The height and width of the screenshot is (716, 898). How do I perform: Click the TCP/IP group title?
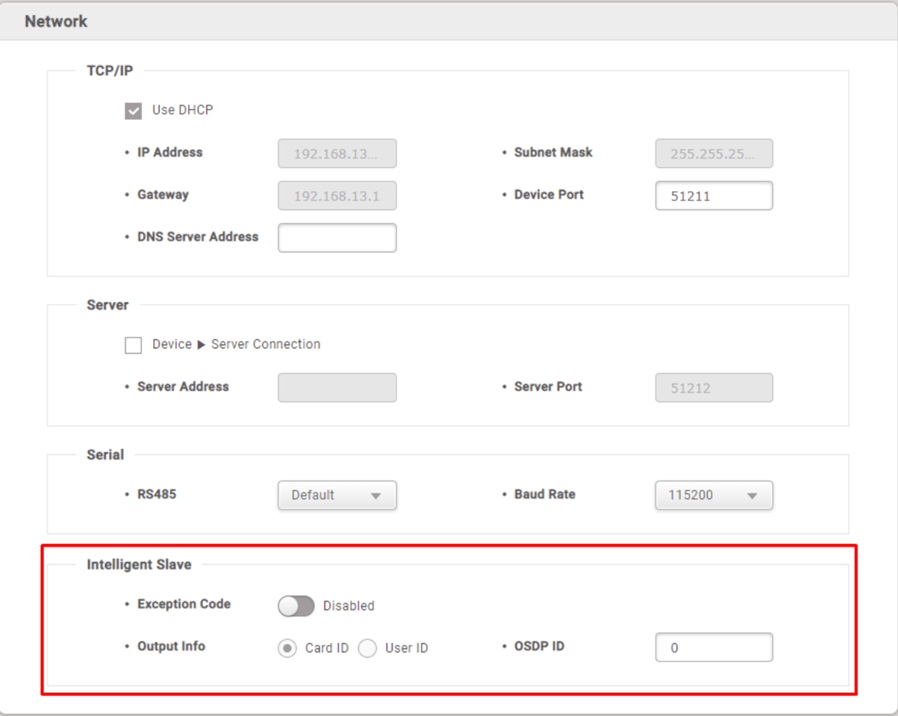coord(110,70)
